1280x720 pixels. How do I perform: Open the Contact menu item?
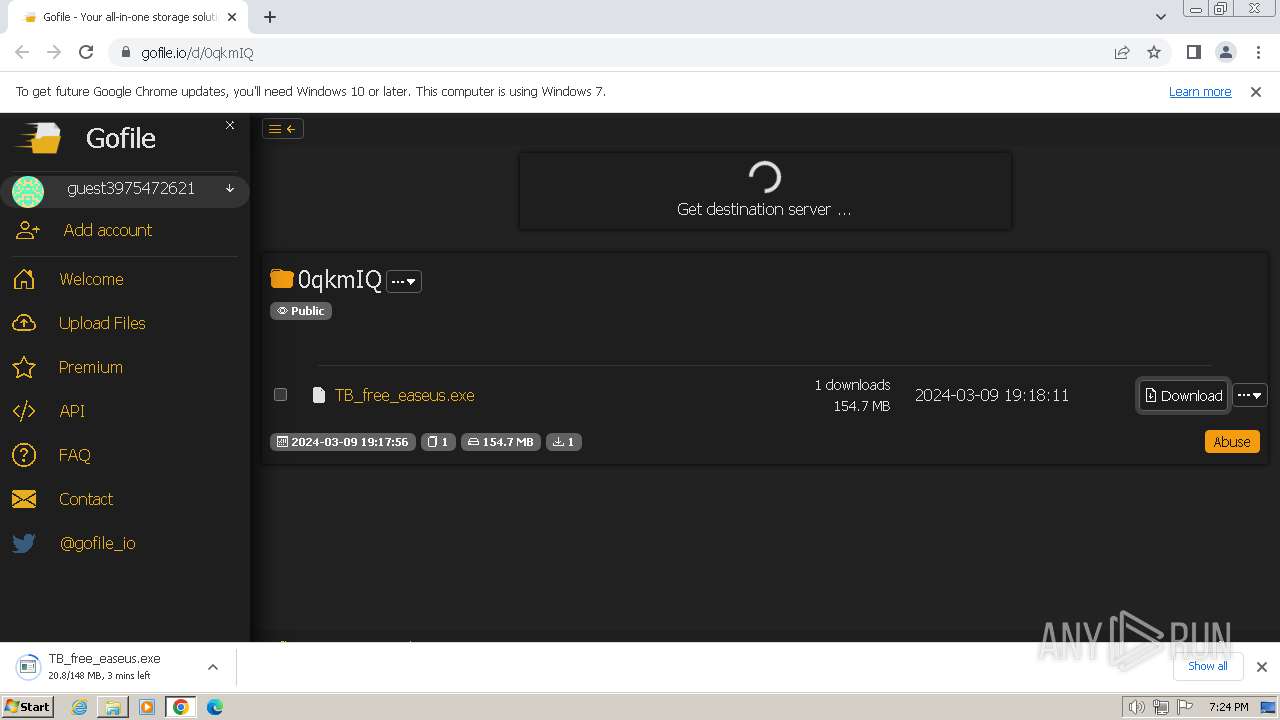point(86,499)
